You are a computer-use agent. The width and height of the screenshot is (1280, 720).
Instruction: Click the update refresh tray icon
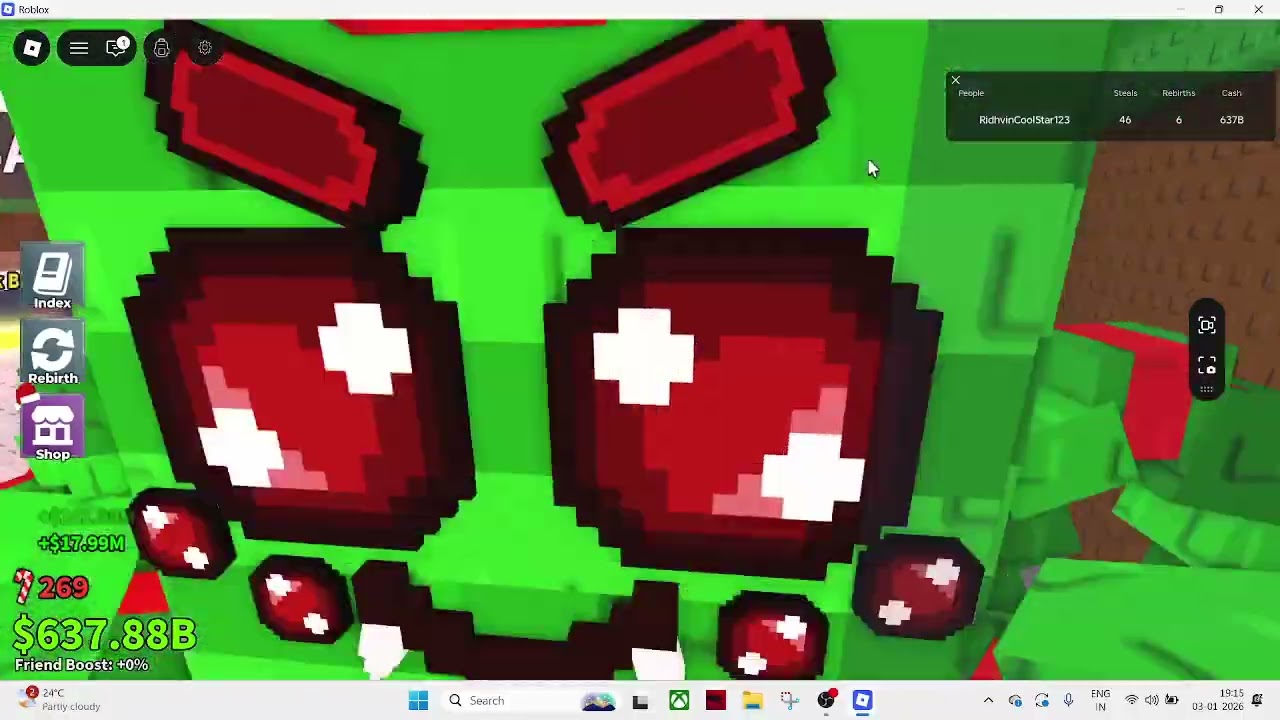click(x=1041, y=701)
